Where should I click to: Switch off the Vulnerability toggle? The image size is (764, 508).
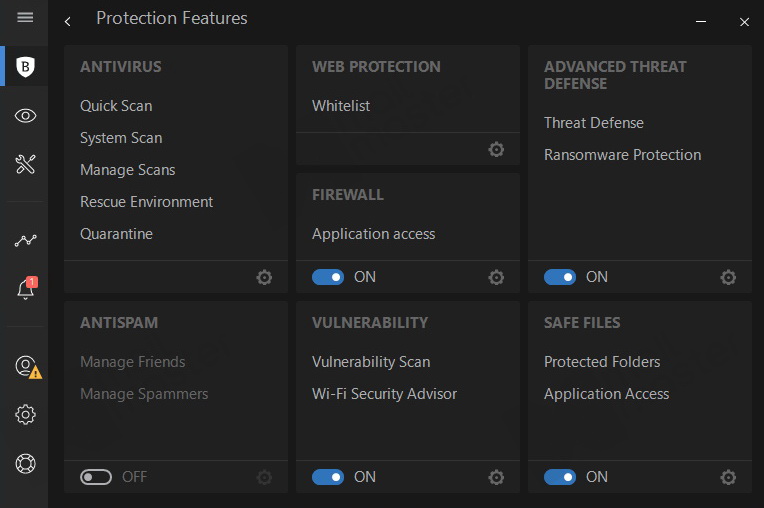coord(328,477)
